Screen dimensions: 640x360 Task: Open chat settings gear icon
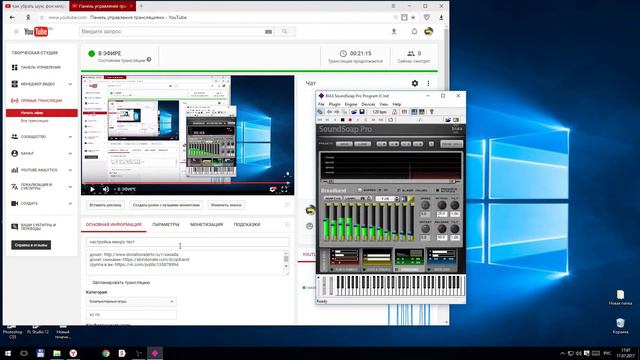tap(415, 83)
